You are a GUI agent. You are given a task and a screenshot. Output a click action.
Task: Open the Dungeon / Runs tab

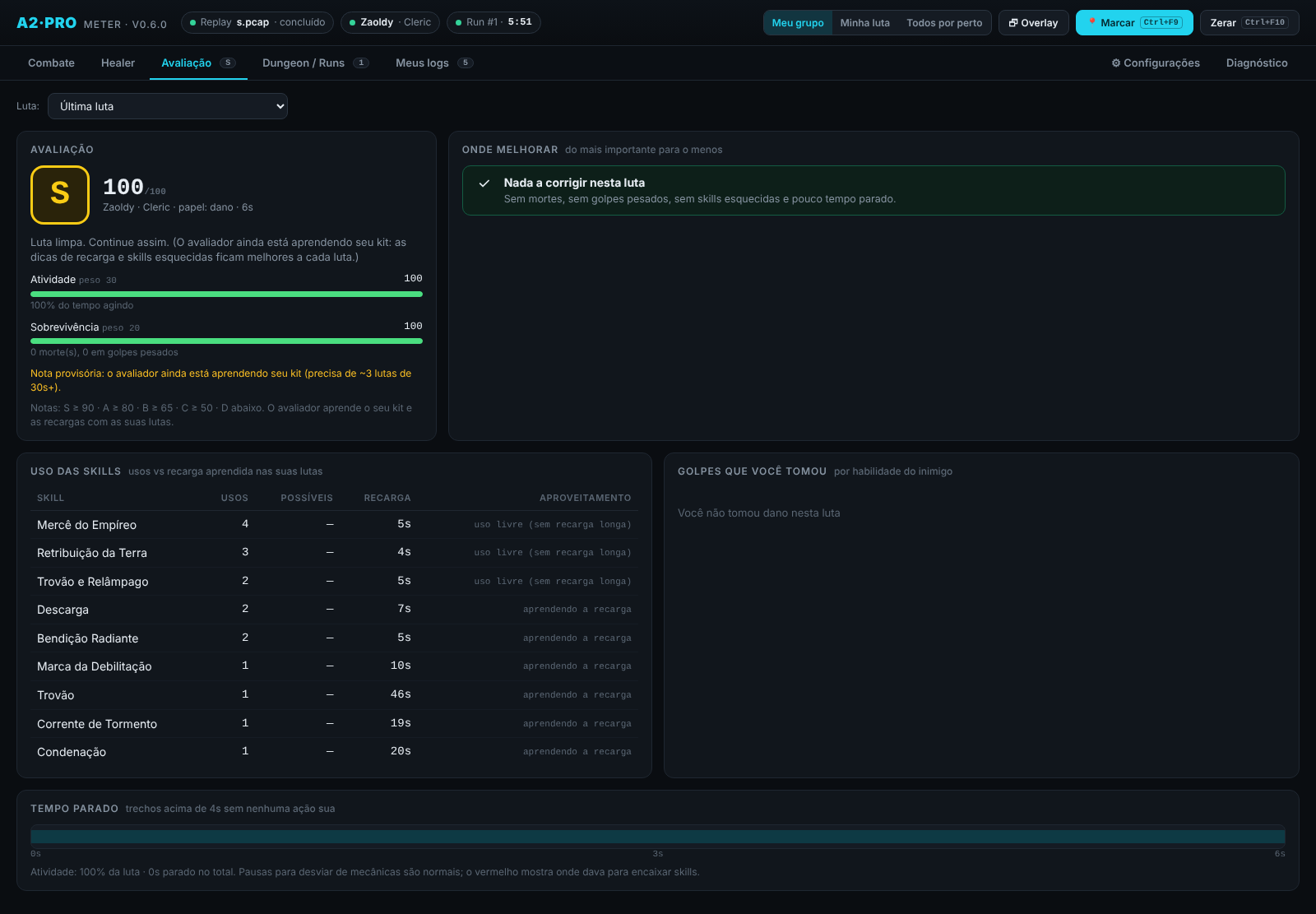point(316,63)
